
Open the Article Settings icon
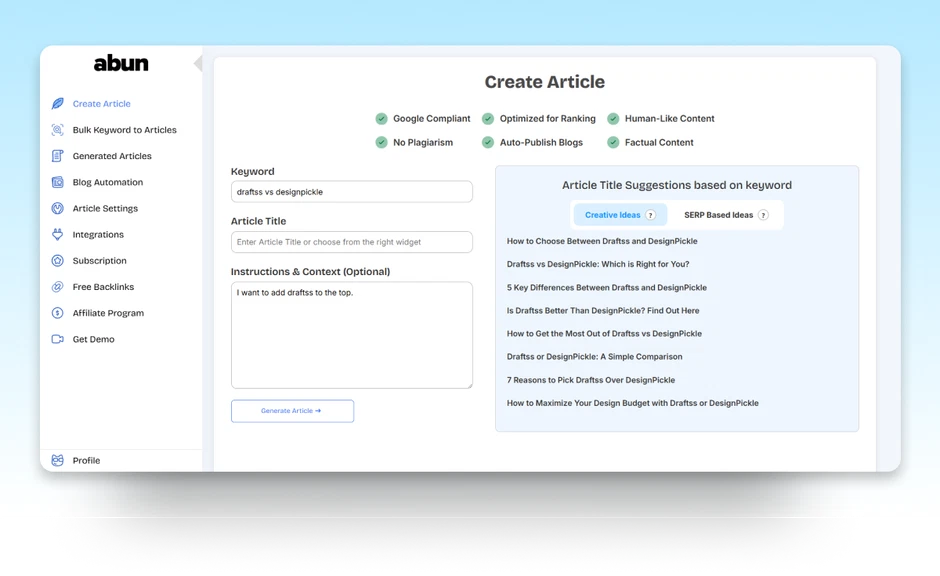point(58,208)
